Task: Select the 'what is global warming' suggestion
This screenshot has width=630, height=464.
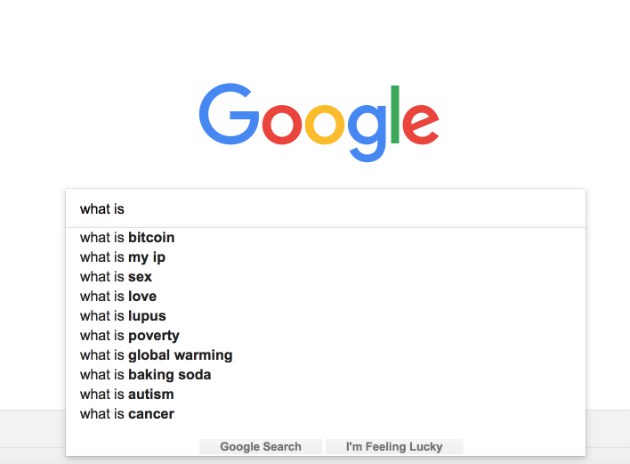Action: point(156,355)
